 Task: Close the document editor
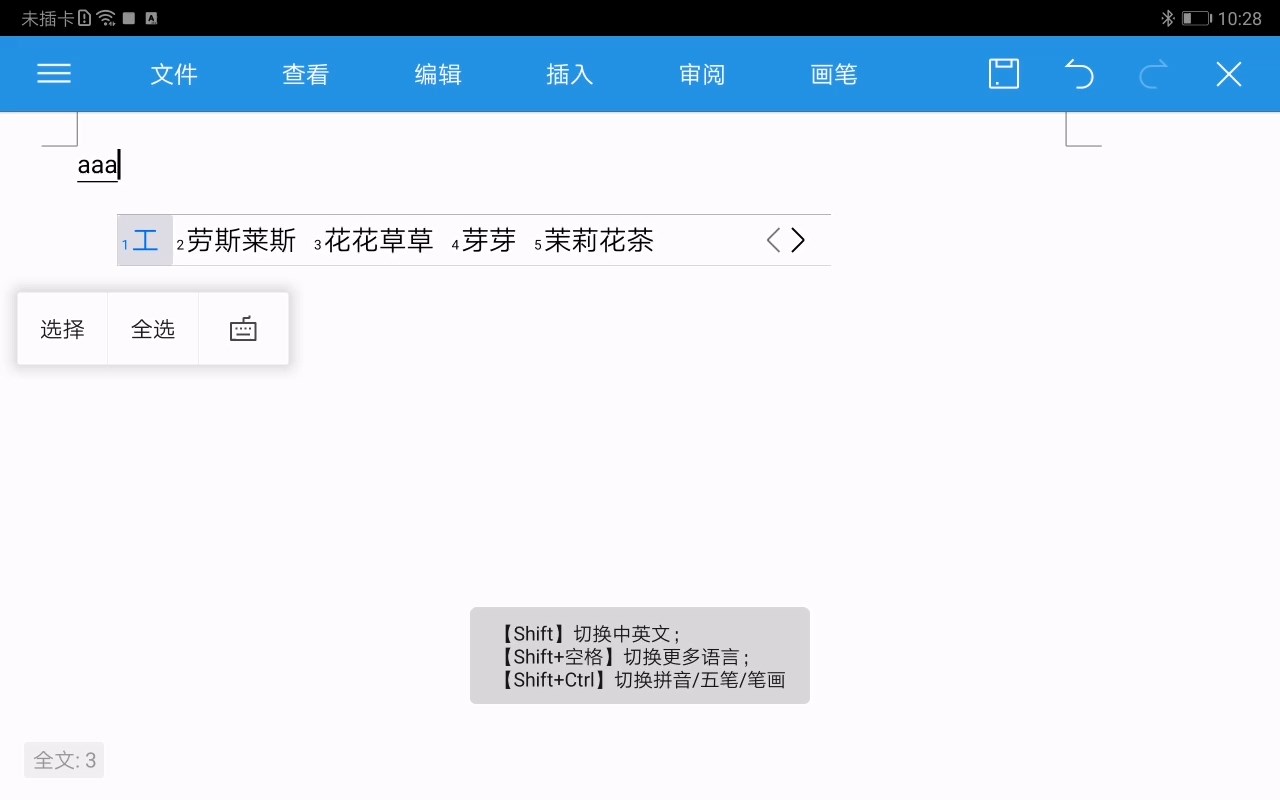click(x=1228, y=74)
